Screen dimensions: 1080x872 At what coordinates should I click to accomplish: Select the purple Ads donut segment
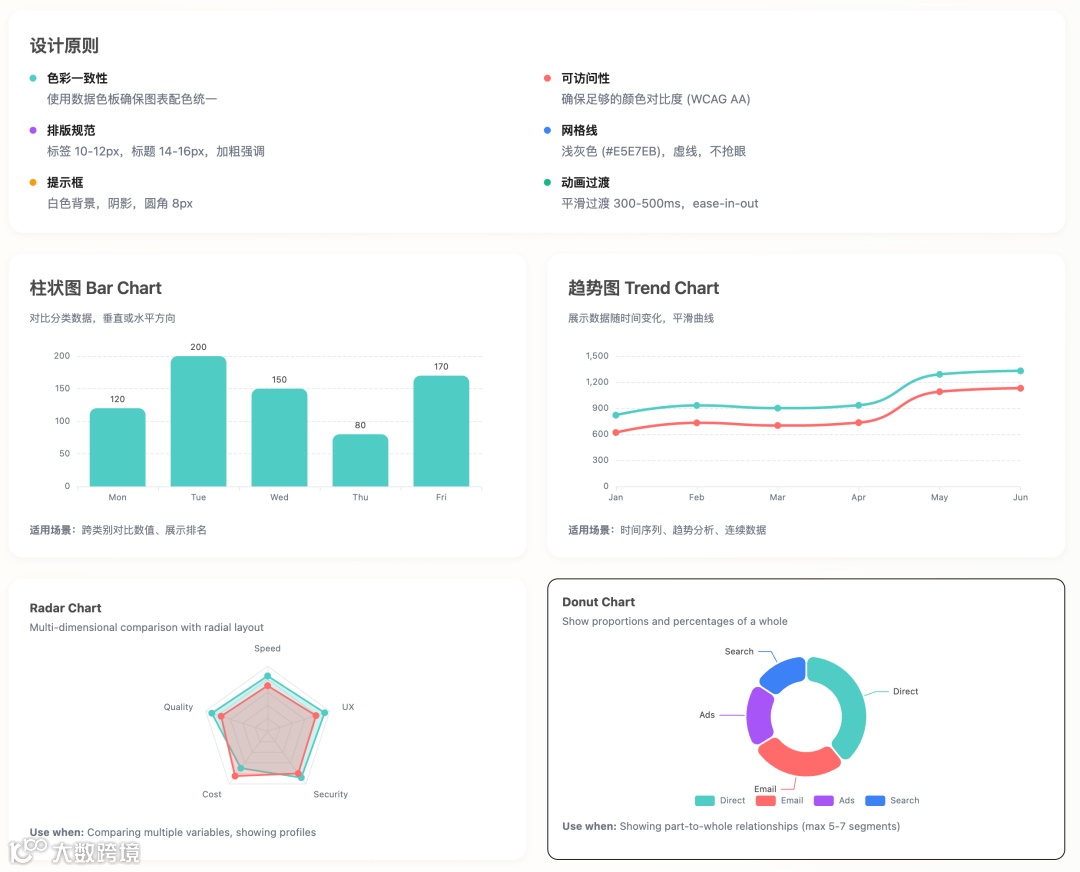(760, 715)
